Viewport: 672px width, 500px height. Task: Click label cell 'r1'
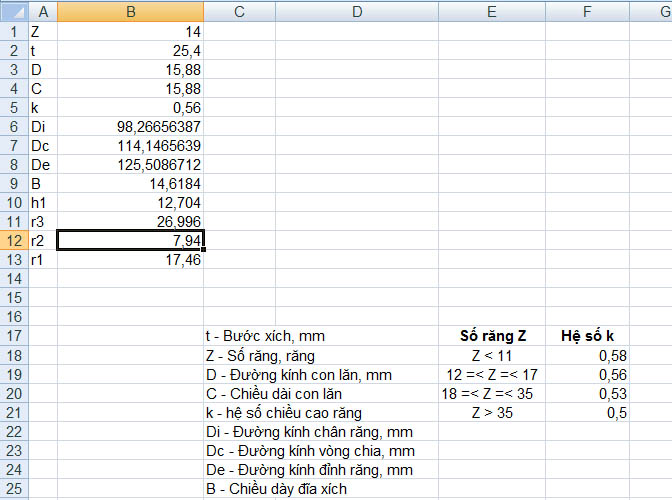click(43, 260)
